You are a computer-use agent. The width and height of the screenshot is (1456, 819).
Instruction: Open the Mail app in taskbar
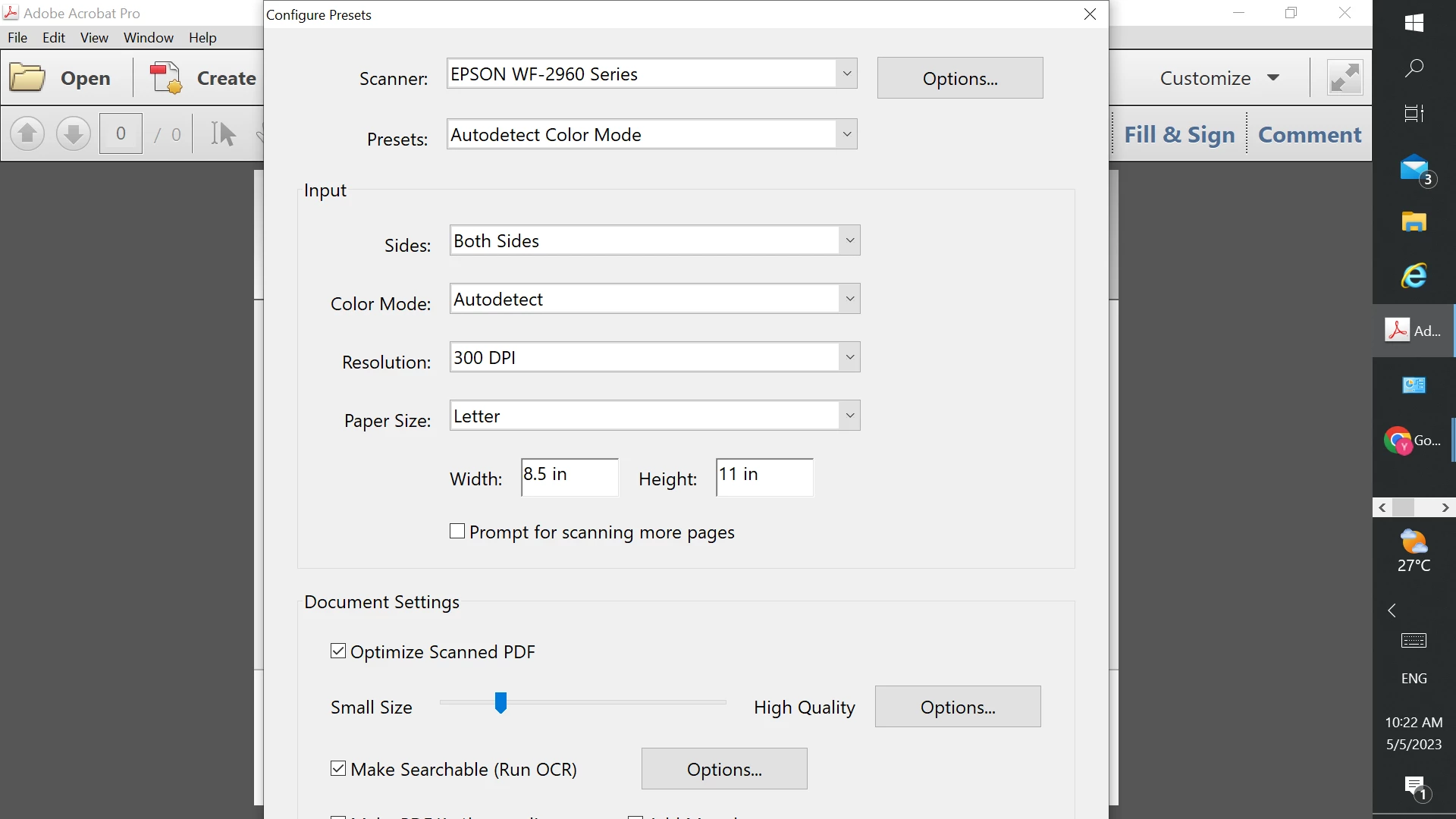[x=1414, y=168]
